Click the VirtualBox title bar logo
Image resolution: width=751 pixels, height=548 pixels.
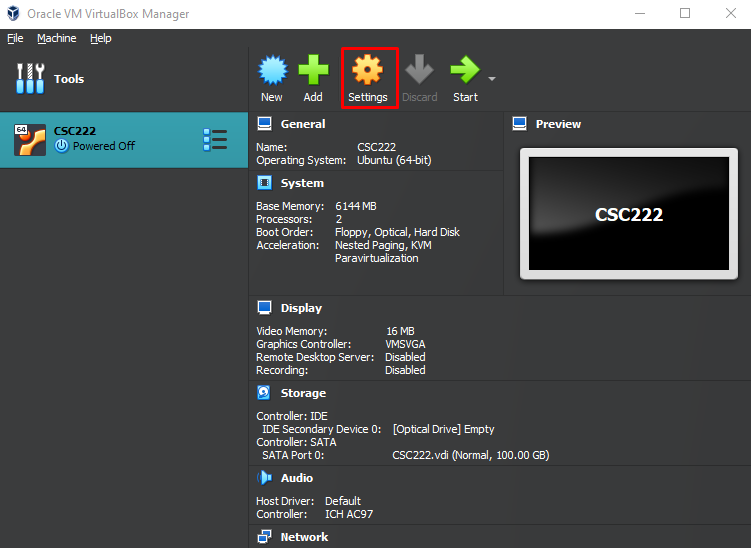pos(14,14)
